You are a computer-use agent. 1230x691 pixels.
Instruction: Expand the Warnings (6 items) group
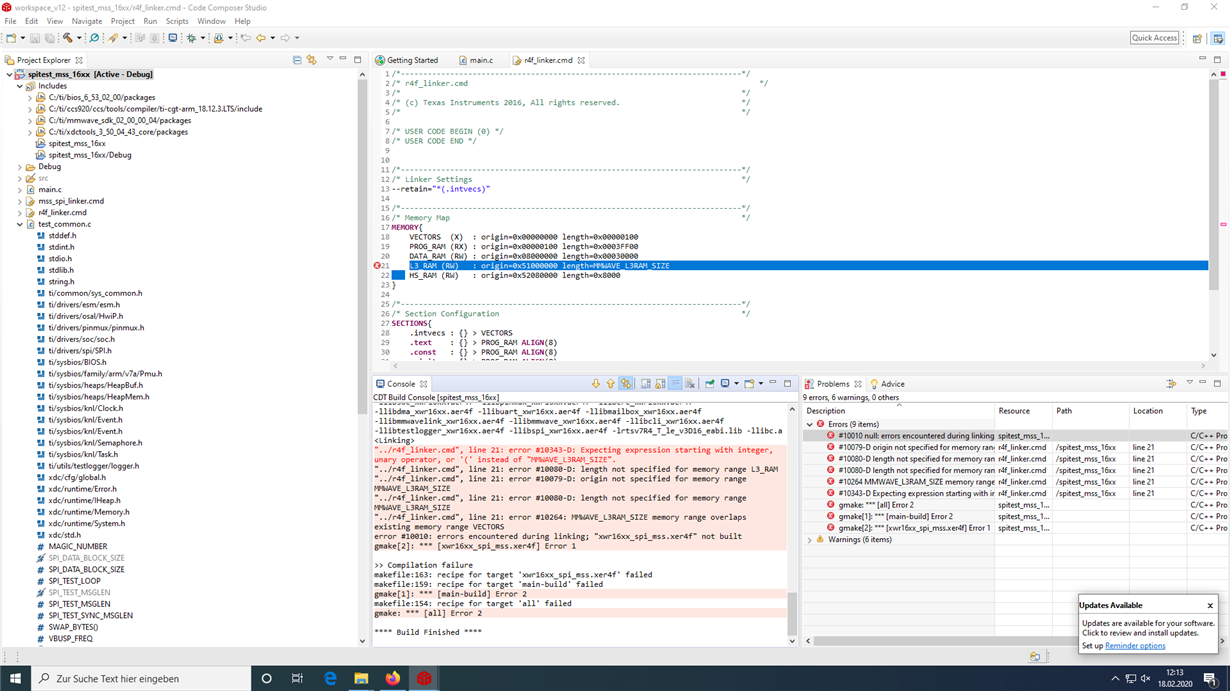pos(810,540)
